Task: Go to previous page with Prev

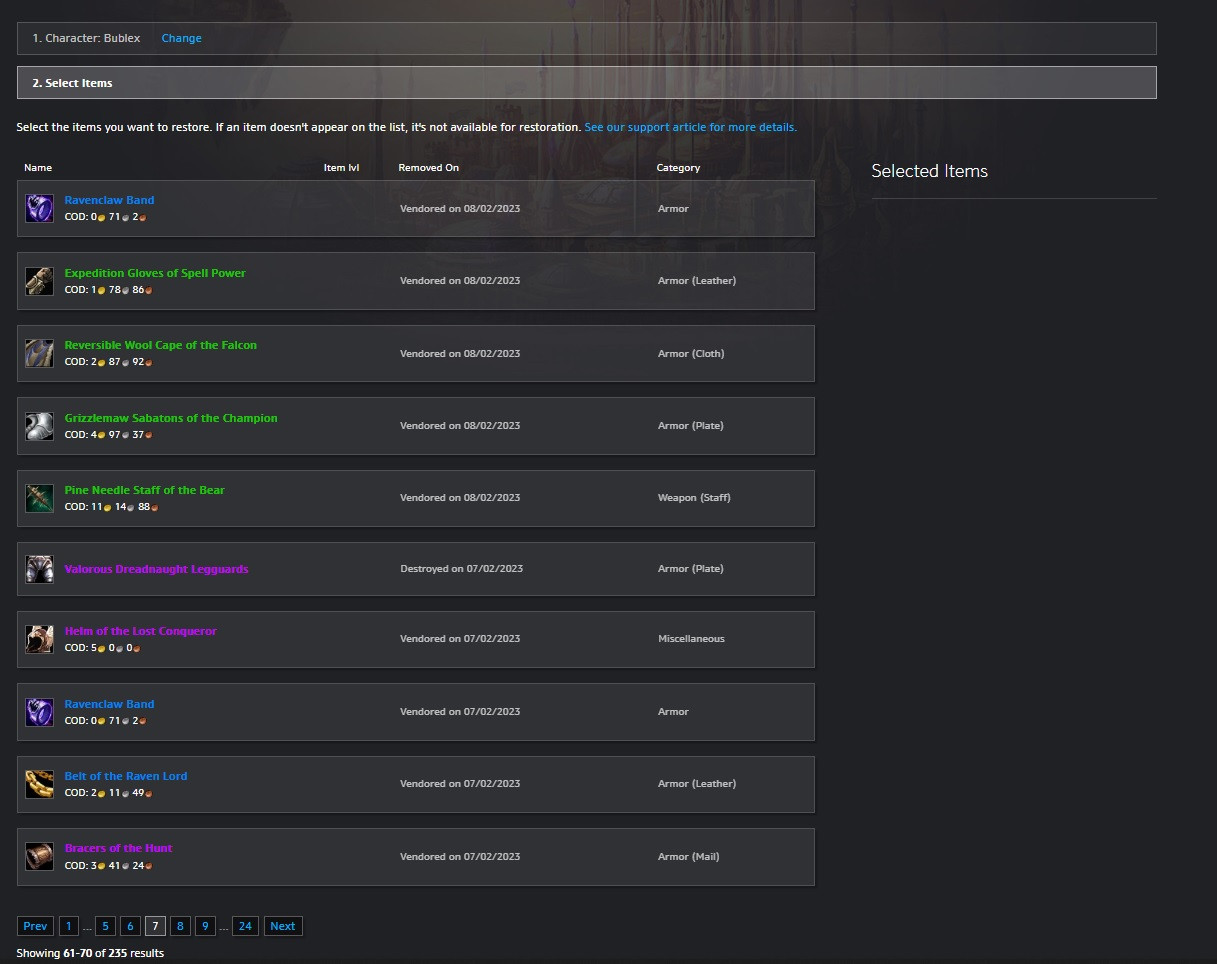Action: [x=35, y=926]
